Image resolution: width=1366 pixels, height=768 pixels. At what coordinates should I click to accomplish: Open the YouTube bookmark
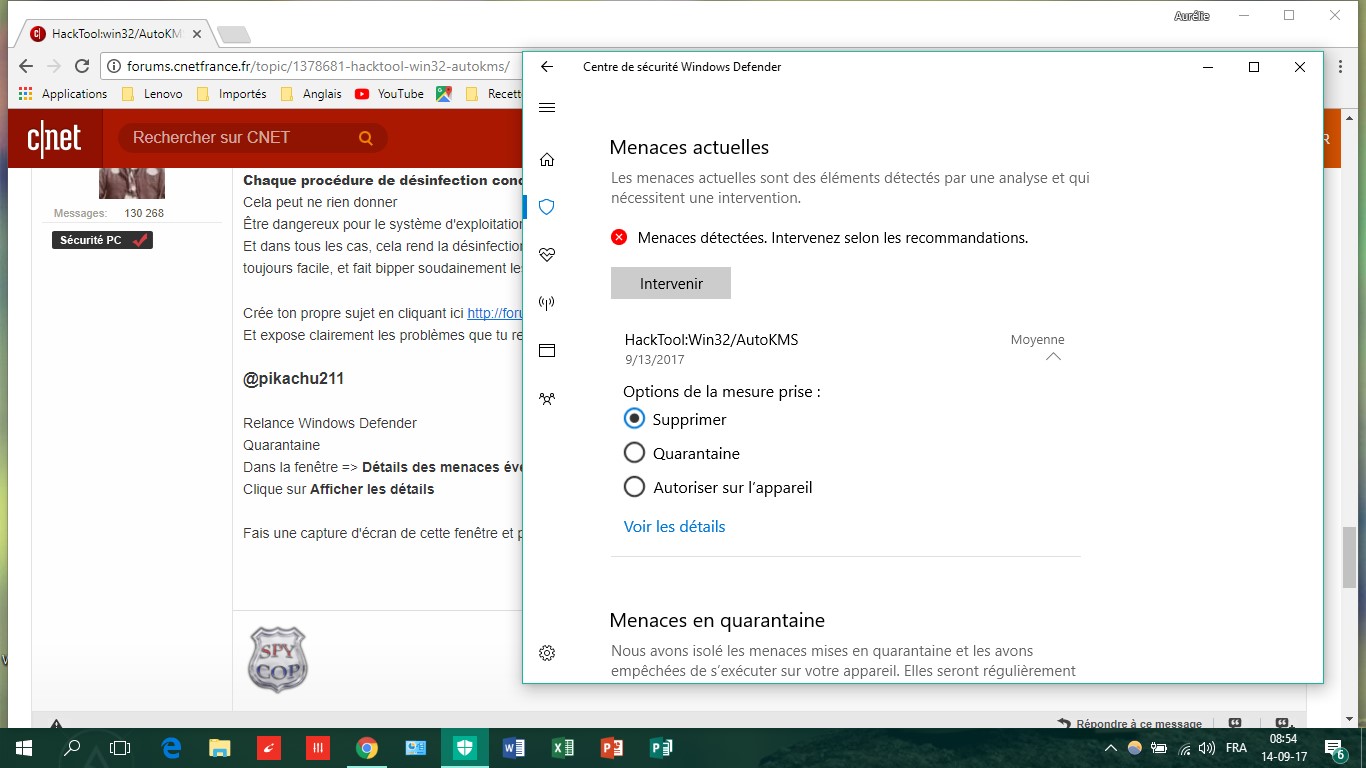point(389,94)
